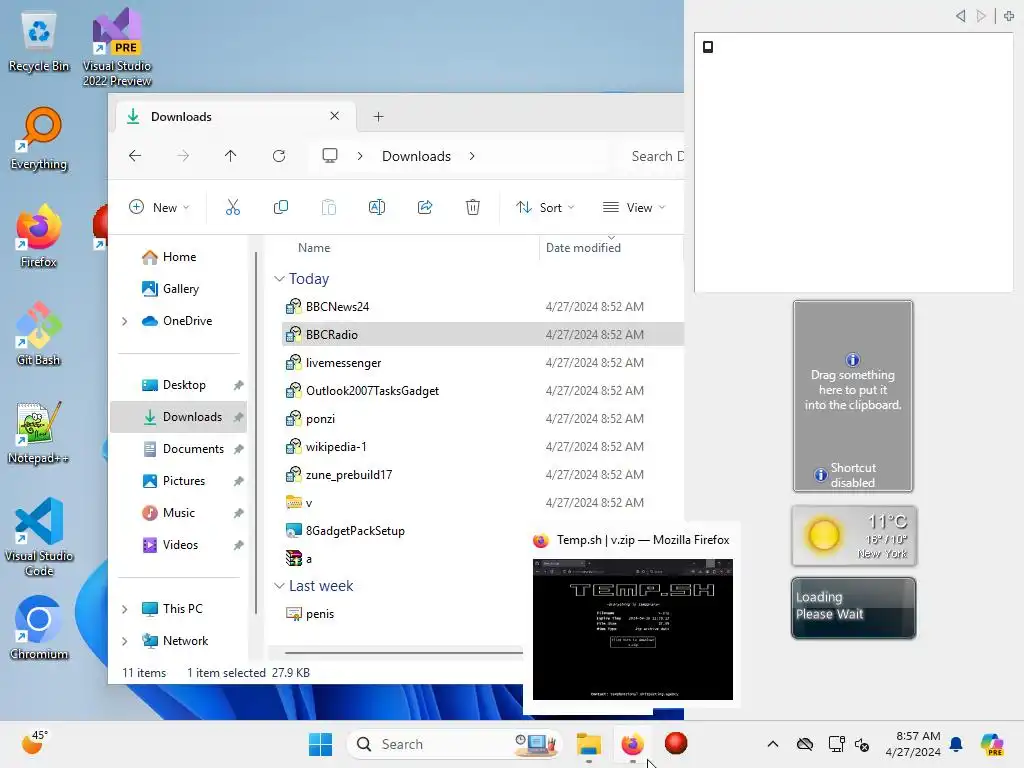This screenshot has height=768, width=1024.
Task: Refresh the Downloads folder
Action: click(x=279, y=156)
